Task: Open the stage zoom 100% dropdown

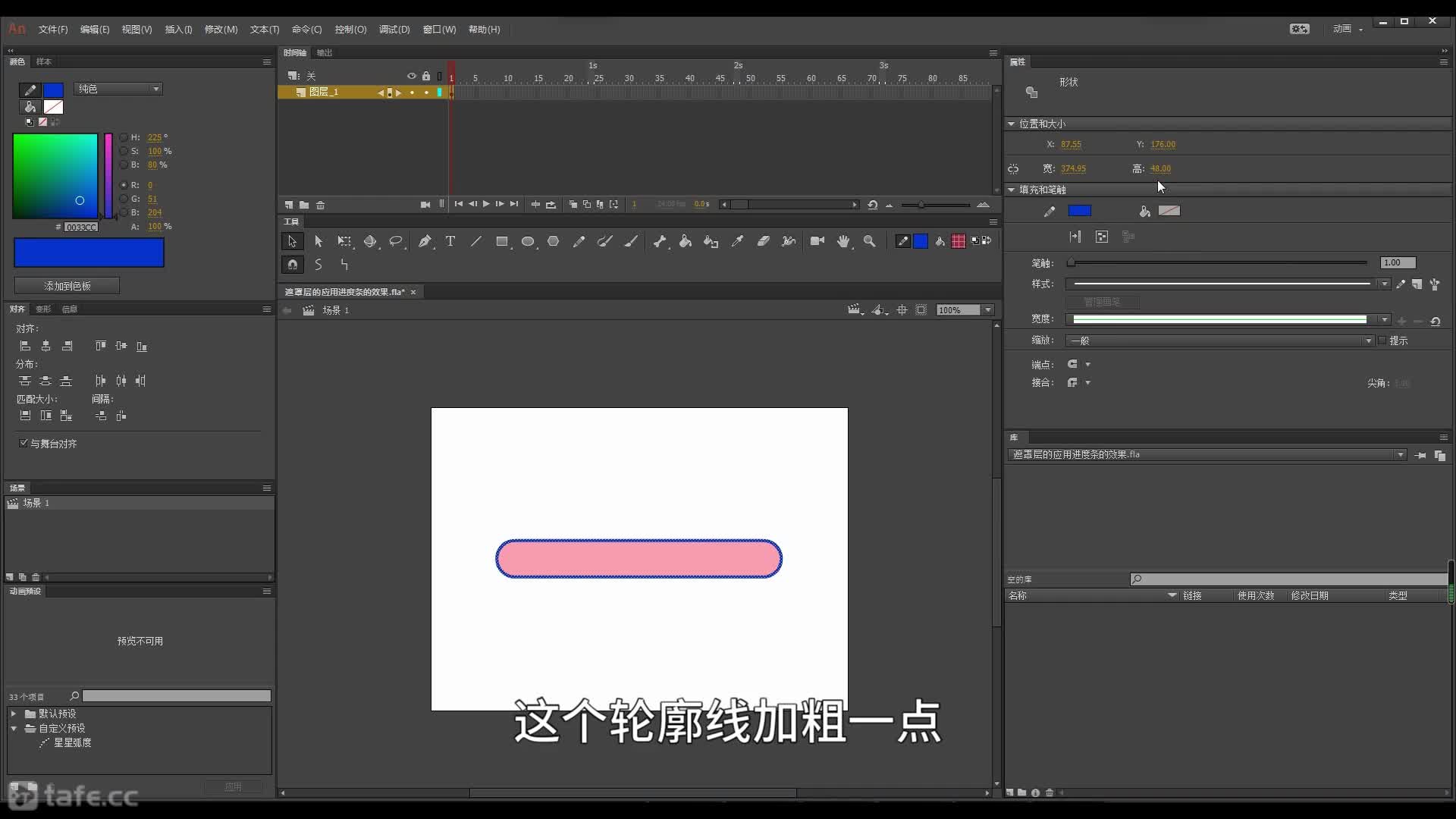Action: tap(988, 310)
